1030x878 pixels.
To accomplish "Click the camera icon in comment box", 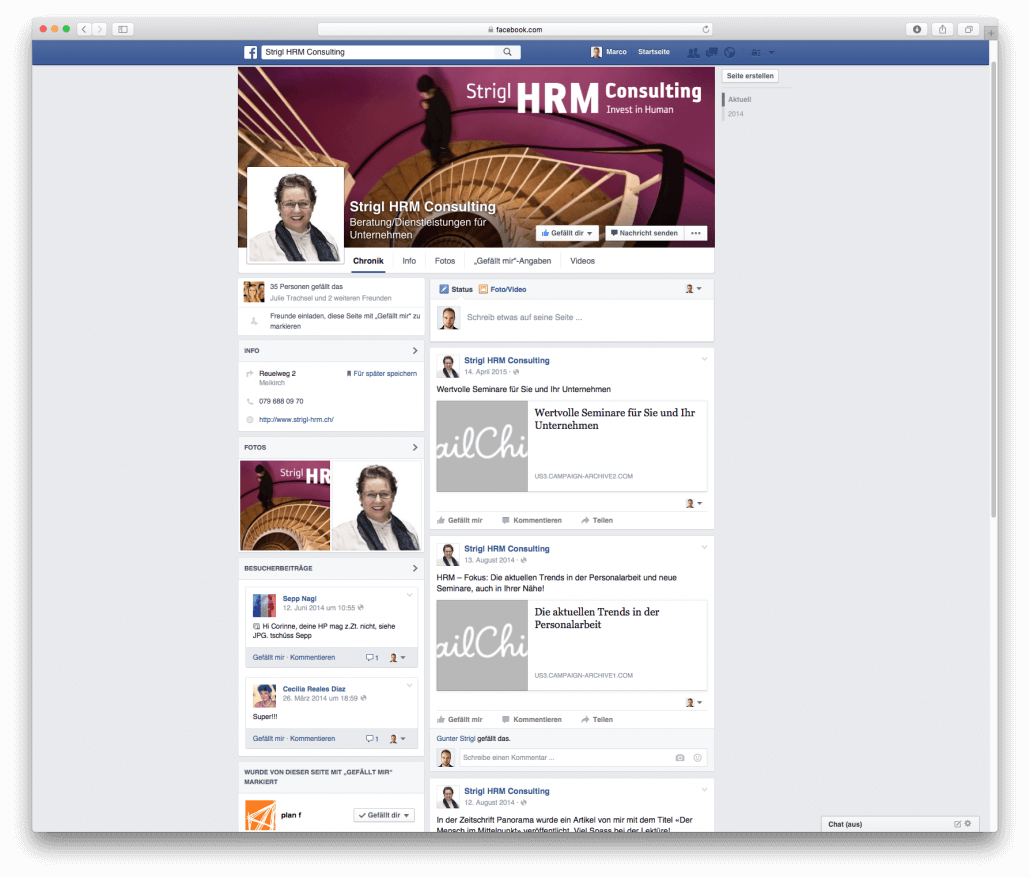I will pos(680,758).
